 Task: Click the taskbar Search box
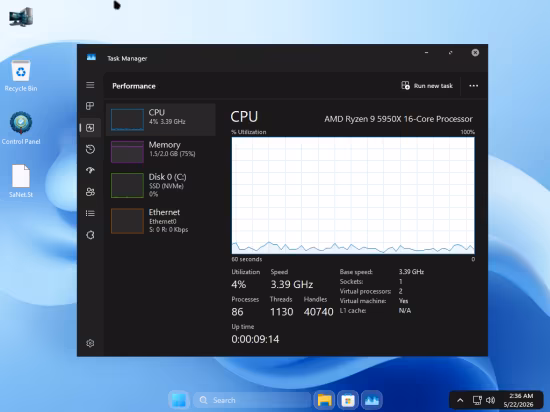click(x=252, y=400)
